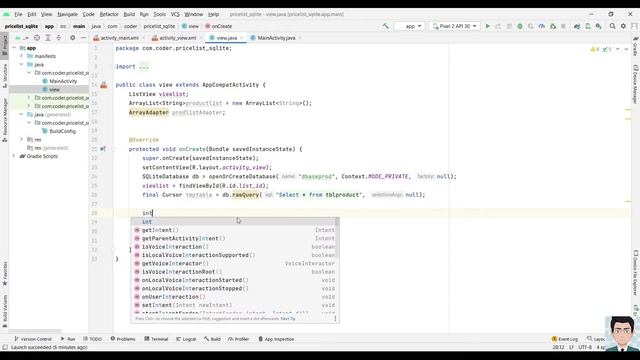Image resolution: width=640 pixels, height=360 pixels.
Task: Expand the Gradle Scripts node
Action: tap(15, 156)
